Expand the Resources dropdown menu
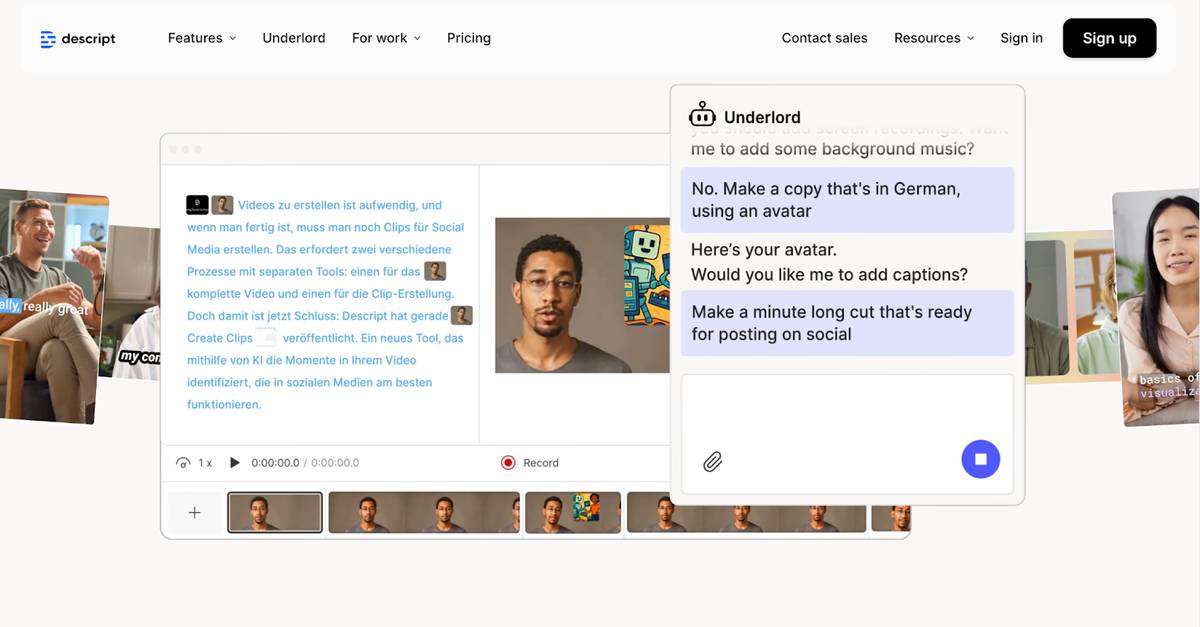The height and width of the screenshot is (627, 1200). point(933,38)
